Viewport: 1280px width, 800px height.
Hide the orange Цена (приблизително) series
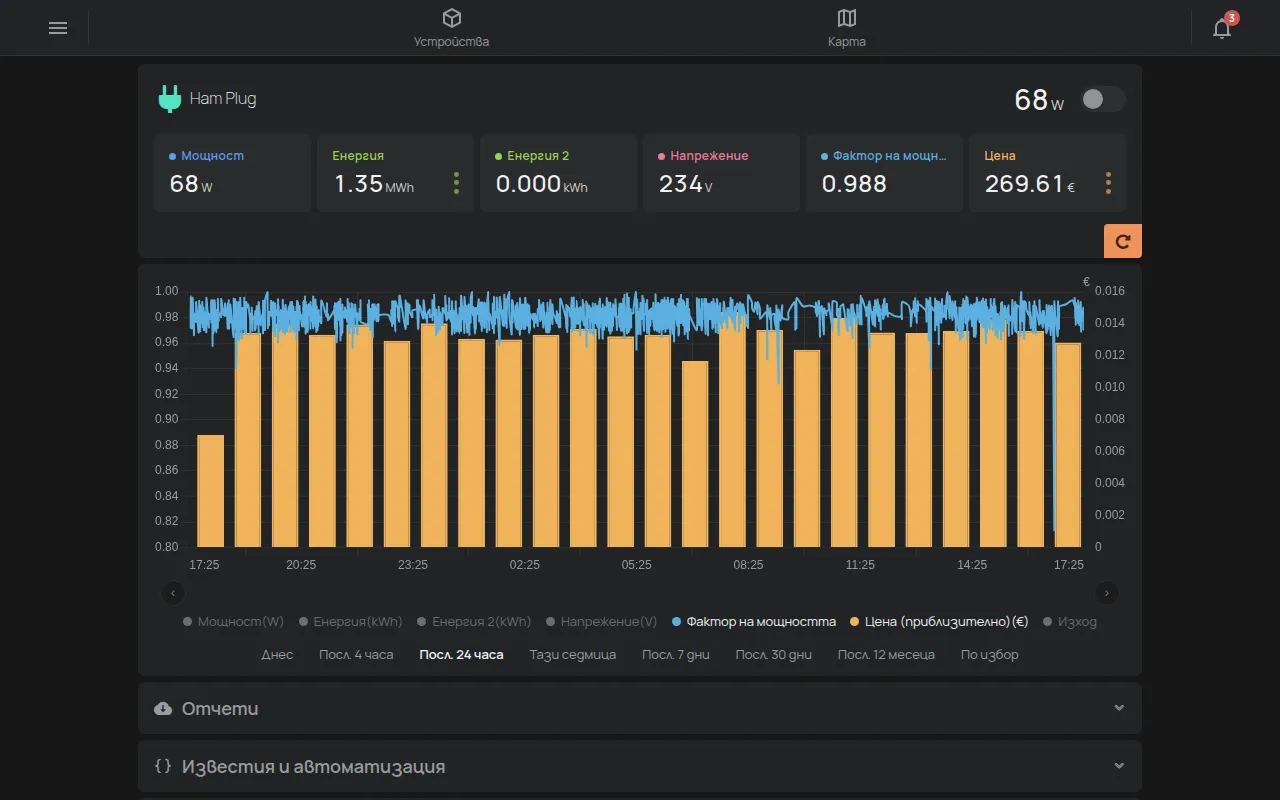coord(939,621)
